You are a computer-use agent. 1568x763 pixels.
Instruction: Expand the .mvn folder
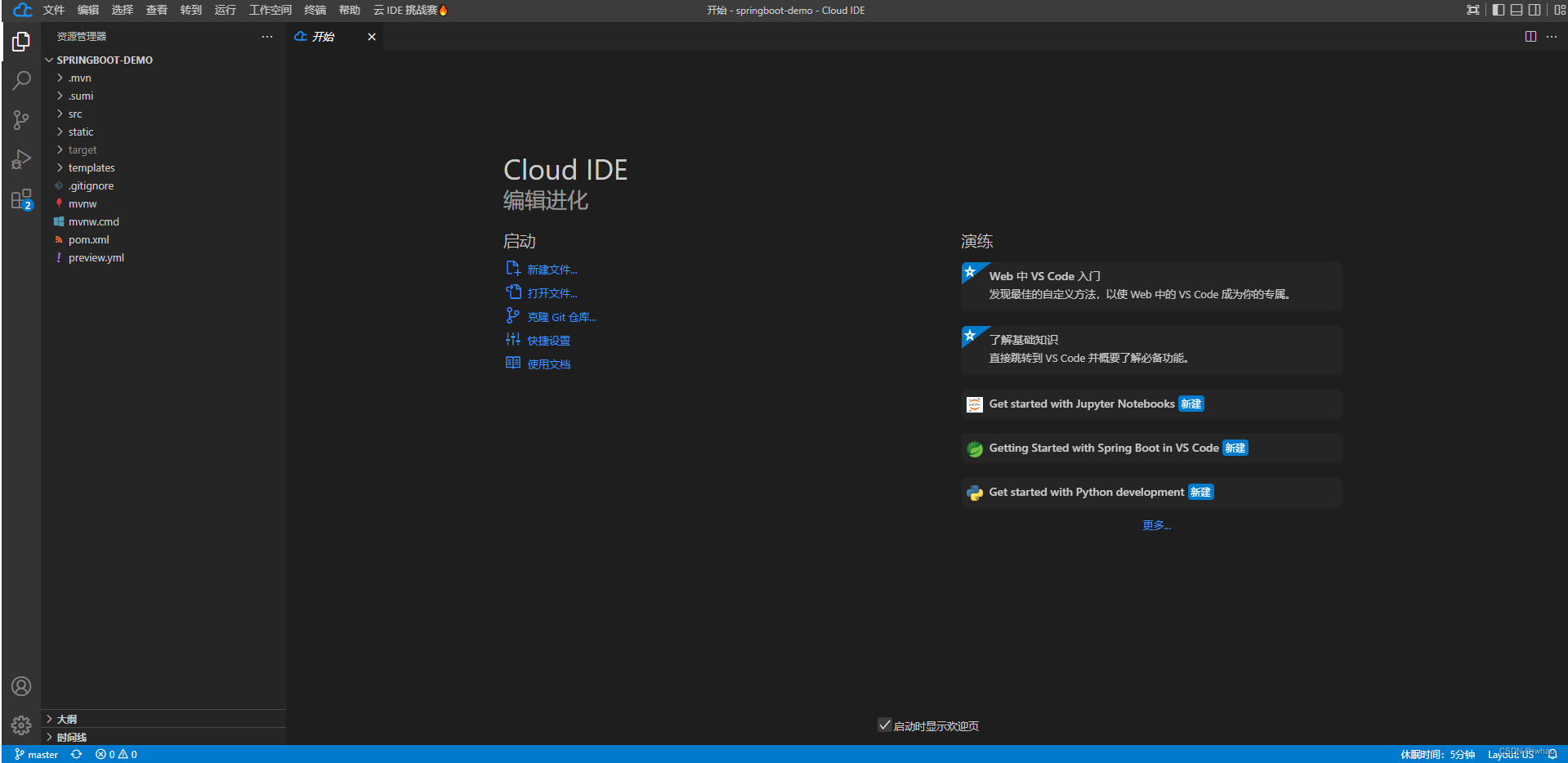pyautogui.click(x=163, y=78)
